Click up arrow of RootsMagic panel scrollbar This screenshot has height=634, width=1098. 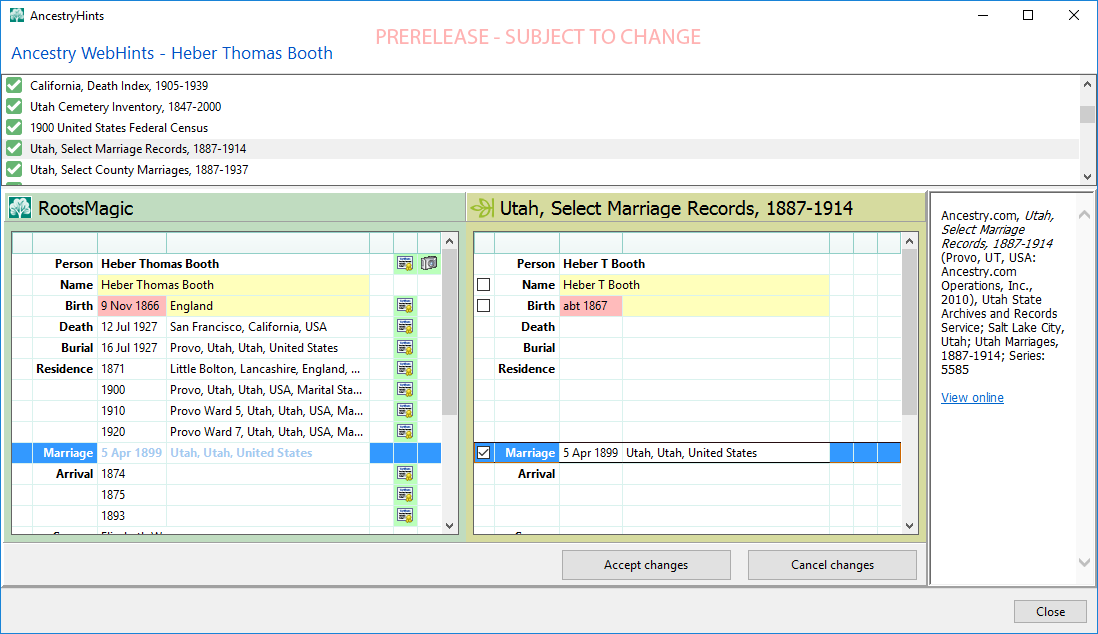[450, 241]
